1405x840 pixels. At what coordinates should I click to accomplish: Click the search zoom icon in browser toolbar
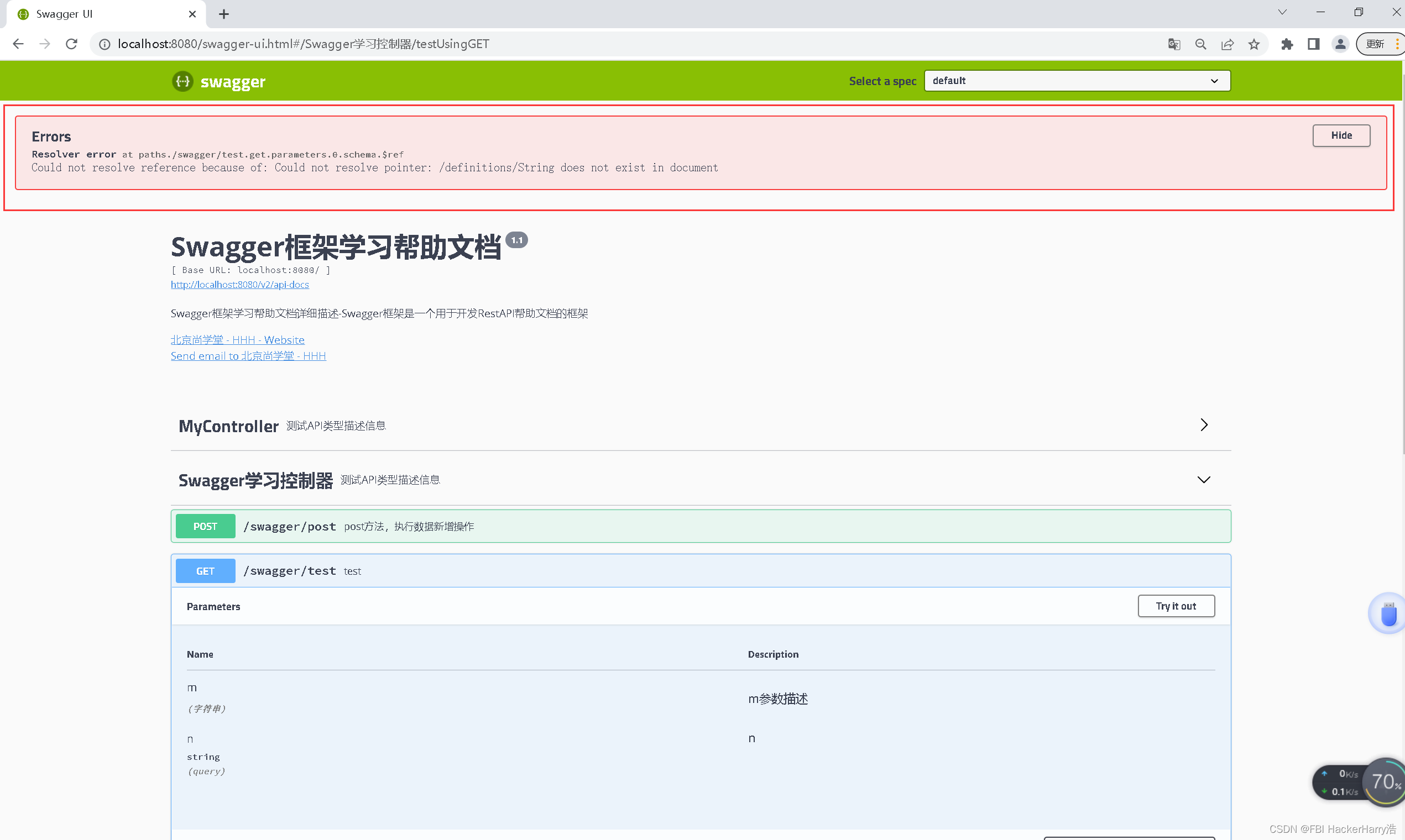pyautogui.click(x=1200, y=44)
